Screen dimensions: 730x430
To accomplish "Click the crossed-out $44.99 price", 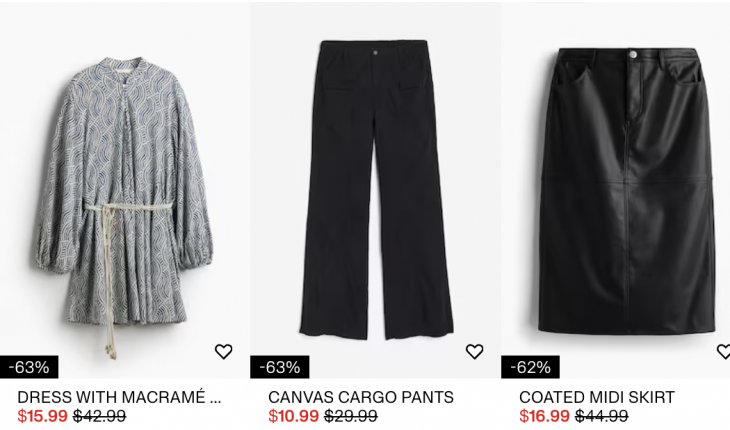I will click(602, 416).
